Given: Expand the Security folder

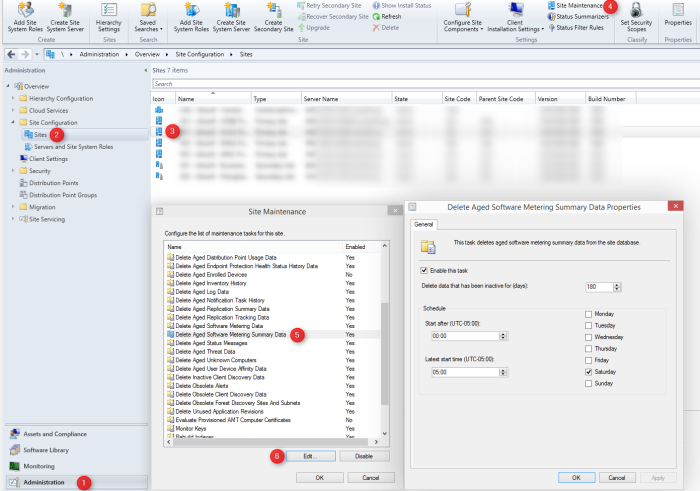Looking at the screenshot, I should tap(13, 171).
